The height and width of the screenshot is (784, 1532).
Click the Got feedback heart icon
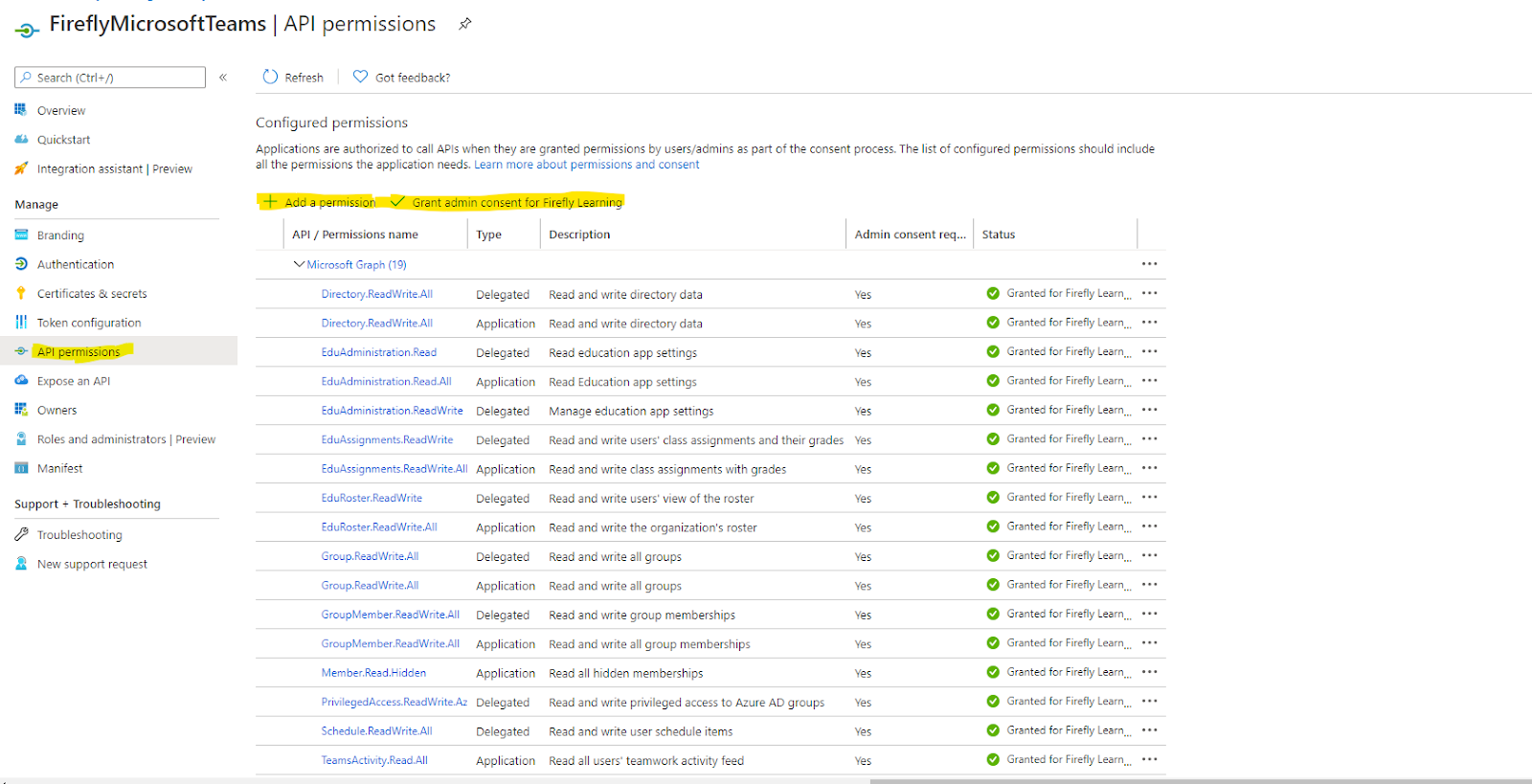tap(360, 77)
